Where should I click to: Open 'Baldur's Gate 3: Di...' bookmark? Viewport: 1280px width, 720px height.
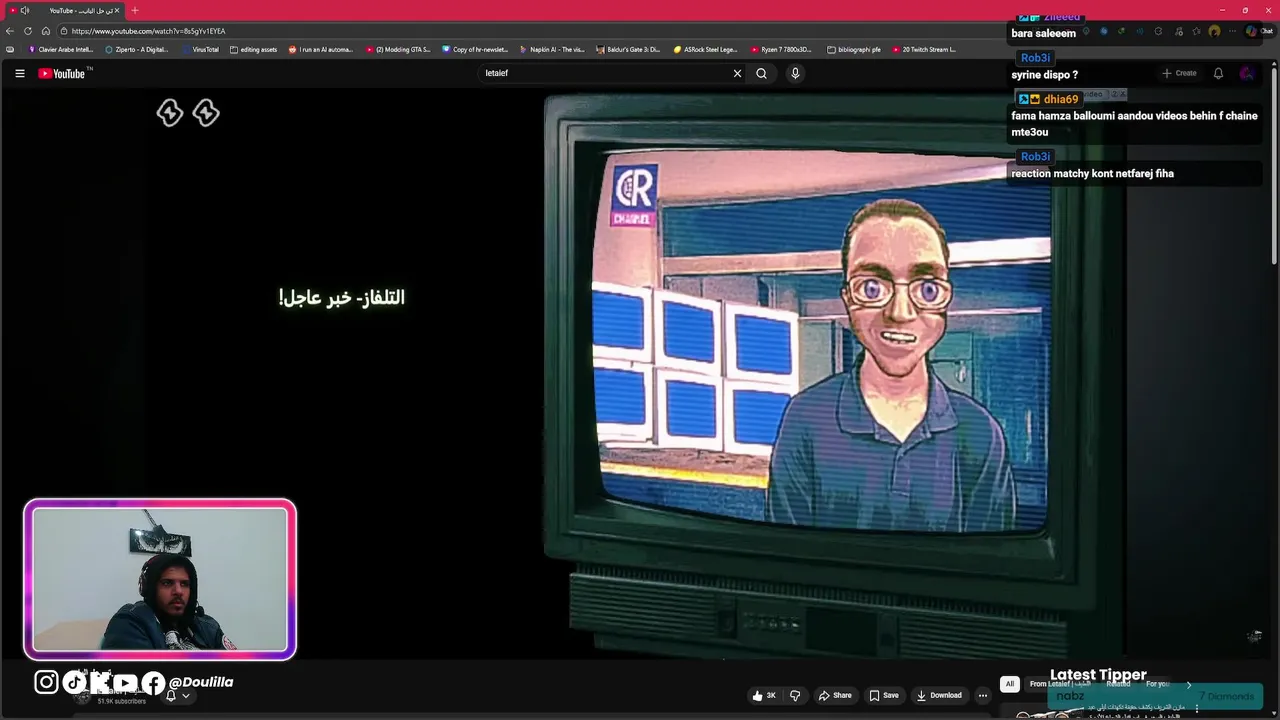click(629, 49)
